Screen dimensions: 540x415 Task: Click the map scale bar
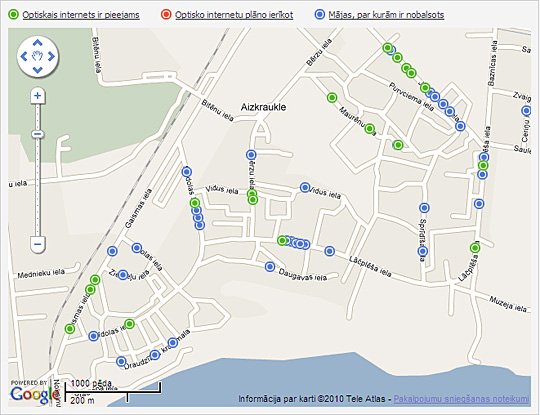[113, 392]
